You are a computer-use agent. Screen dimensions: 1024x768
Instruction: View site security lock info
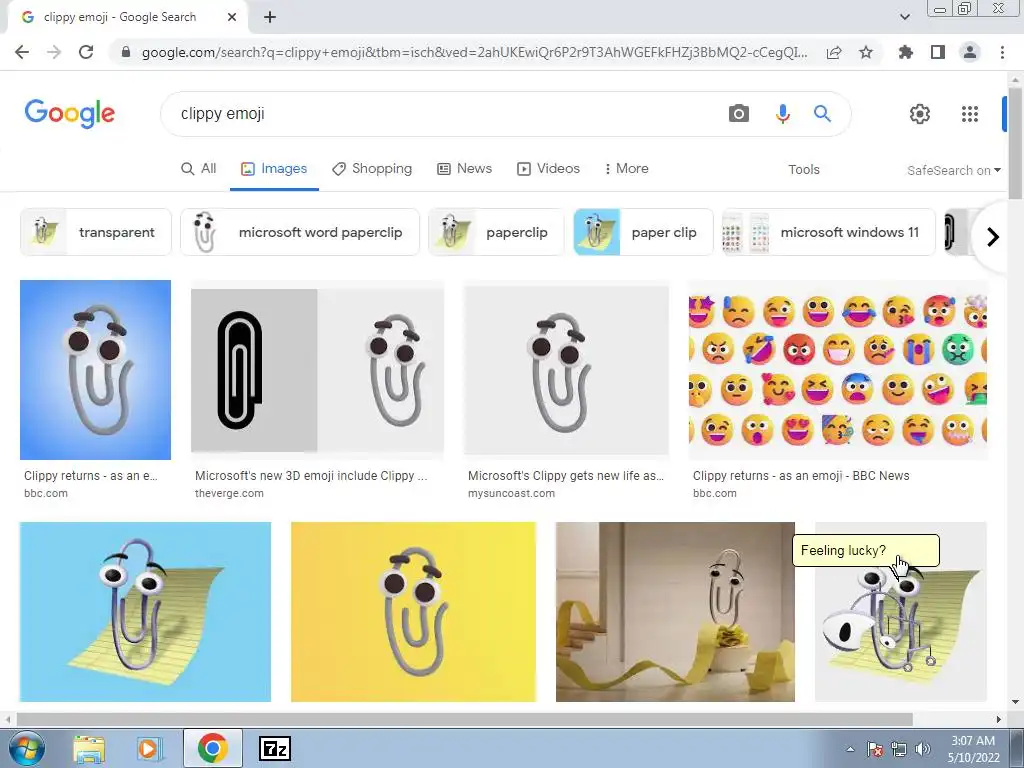[126, 52]
